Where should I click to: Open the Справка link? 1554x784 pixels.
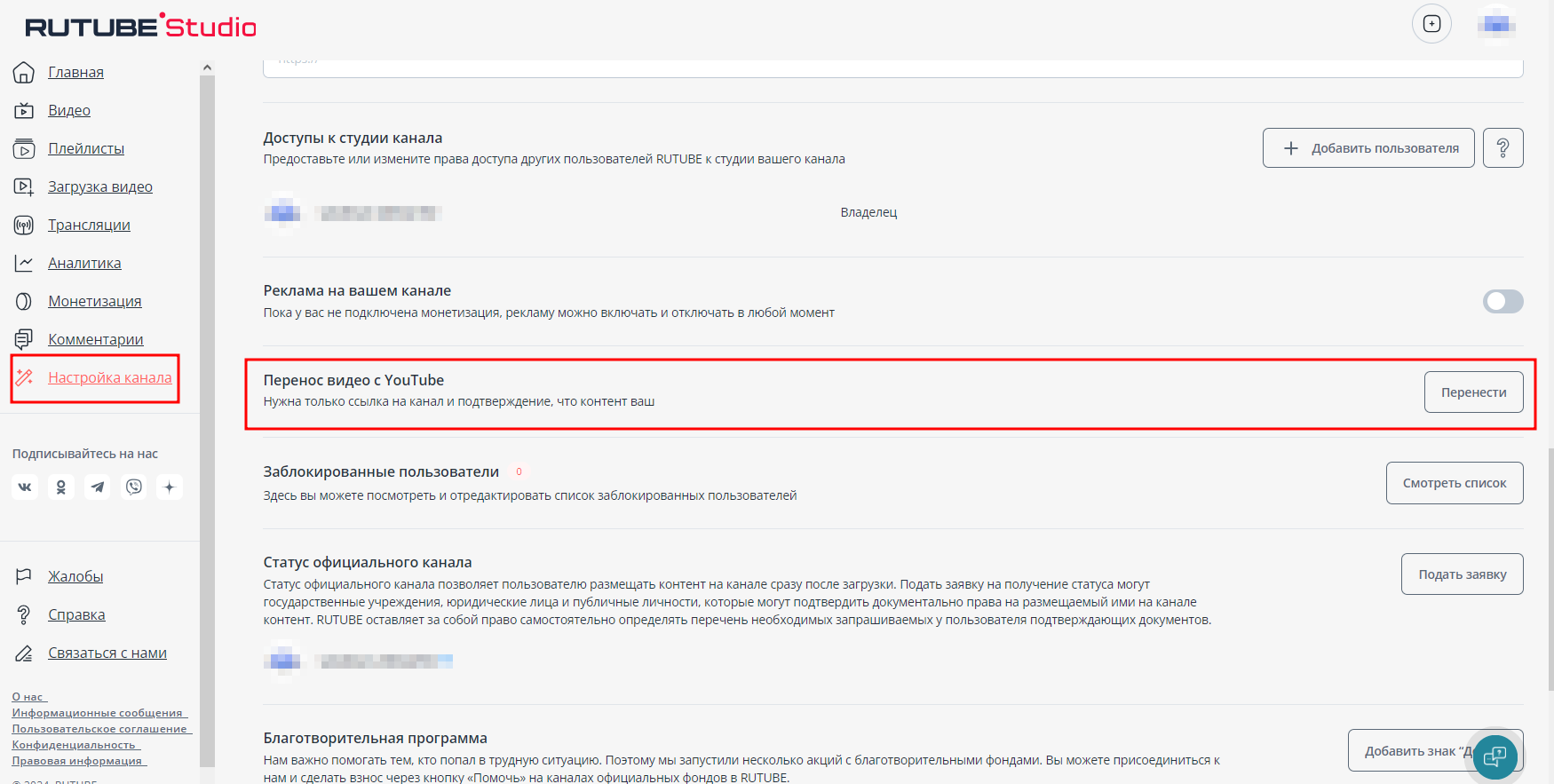(76, 614)
